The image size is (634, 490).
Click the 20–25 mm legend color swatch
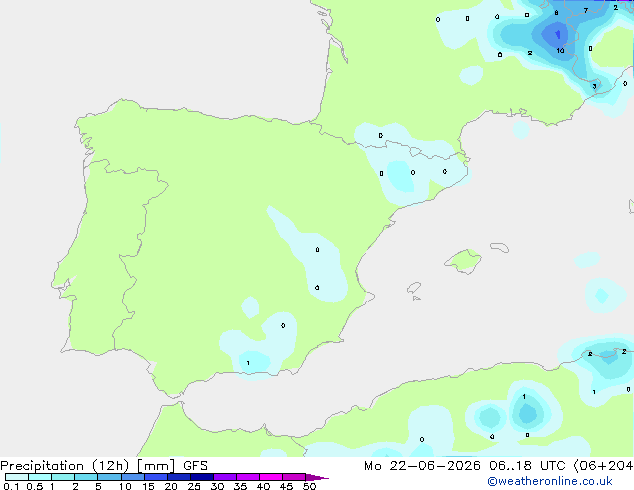tap(179, 477)
